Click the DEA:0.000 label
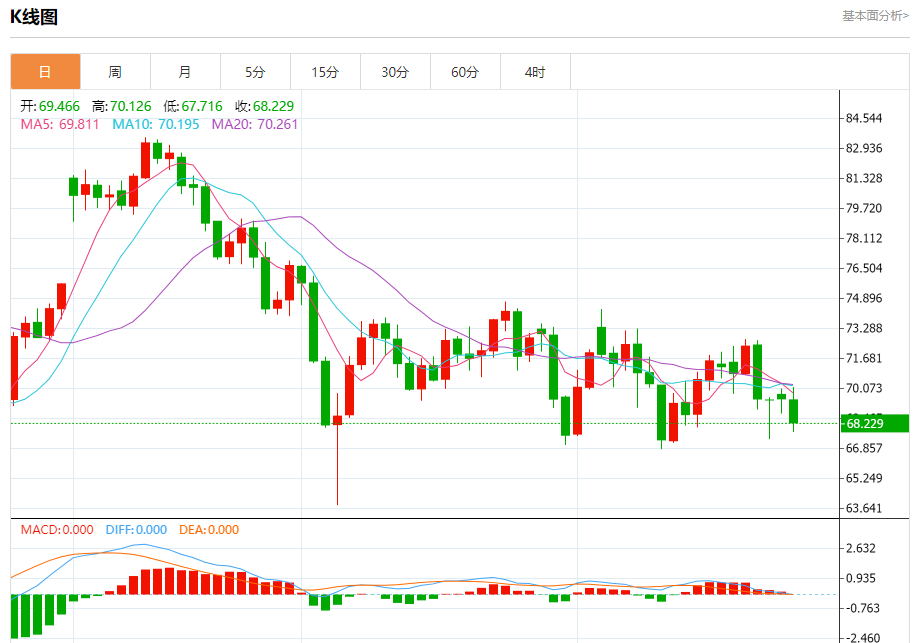 point(209,529)
